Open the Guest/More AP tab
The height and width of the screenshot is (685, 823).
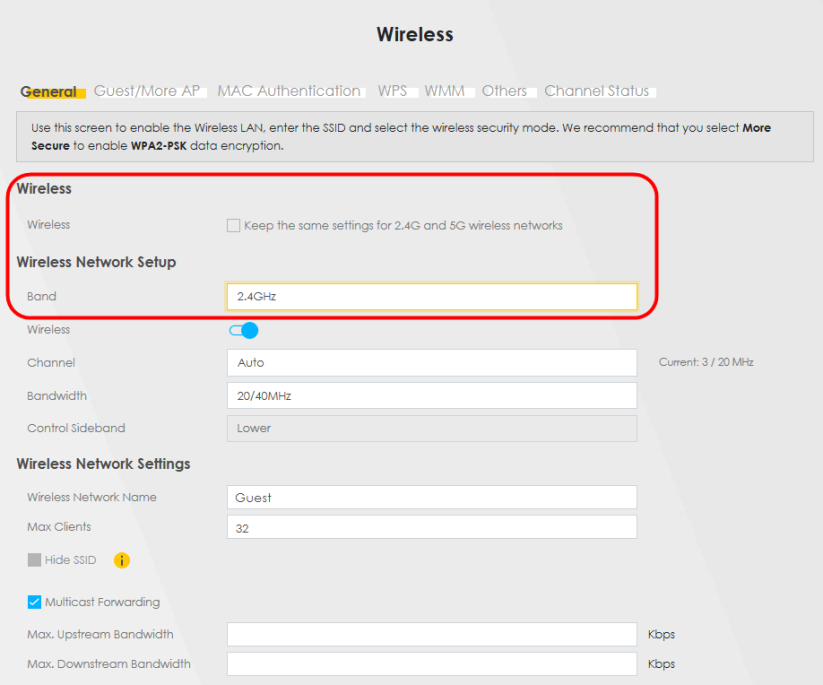[147, 91]
